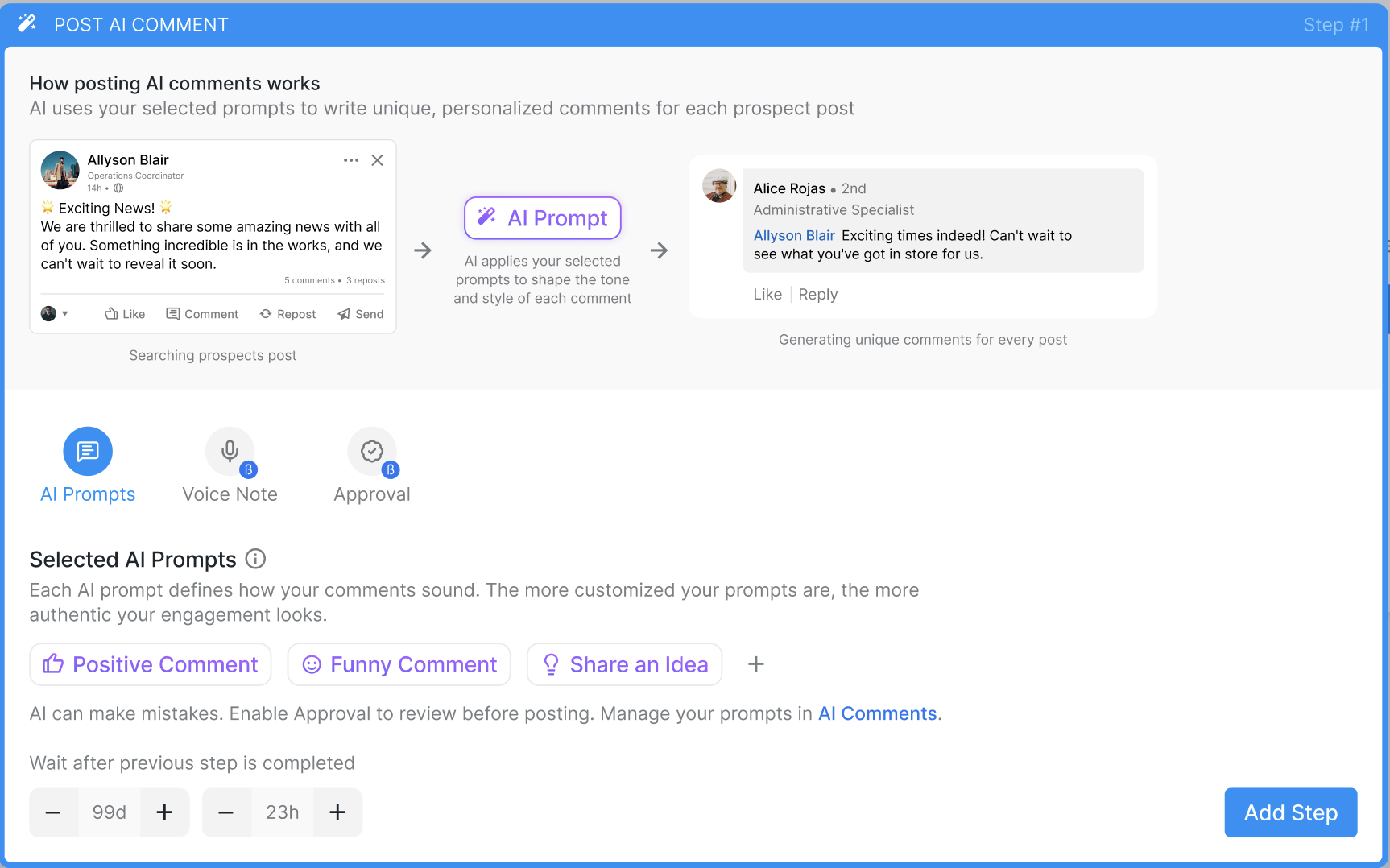
Task: Open the three-dots menu on Allyson's post
Action: pyautogui.click(x=351, y=160)
